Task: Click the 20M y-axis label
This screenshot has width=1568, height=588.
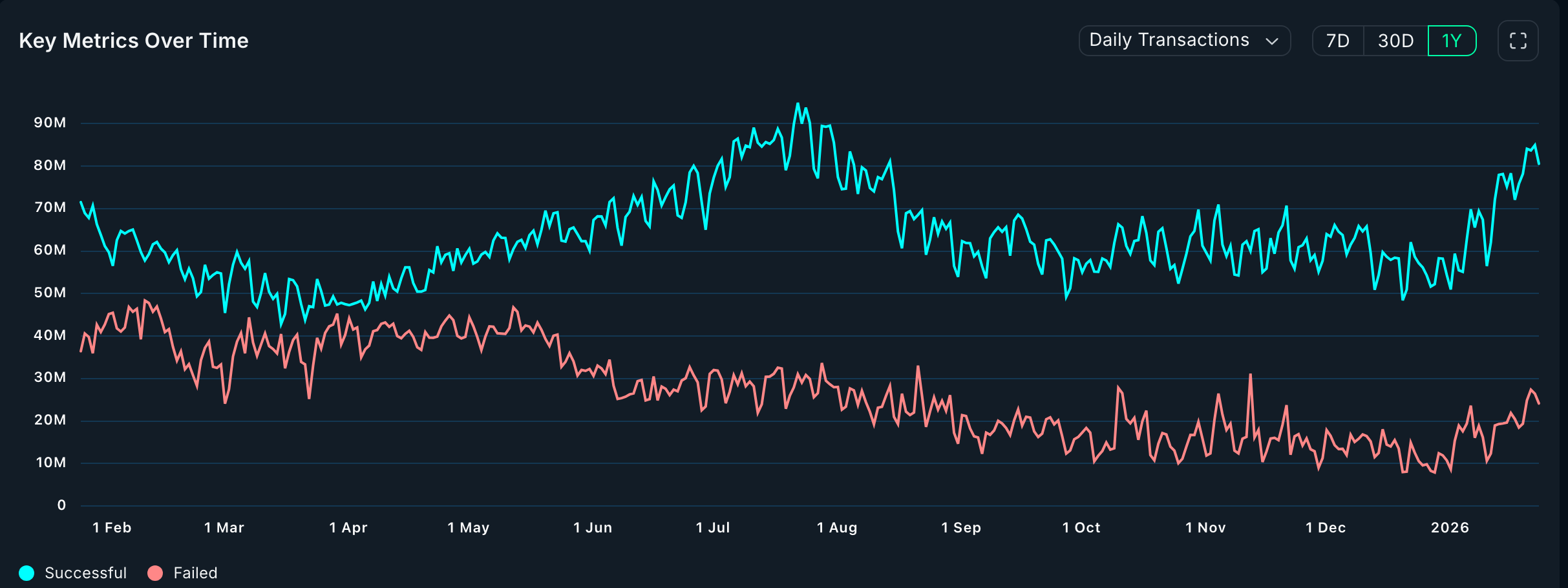Action: tap(50, 420)
